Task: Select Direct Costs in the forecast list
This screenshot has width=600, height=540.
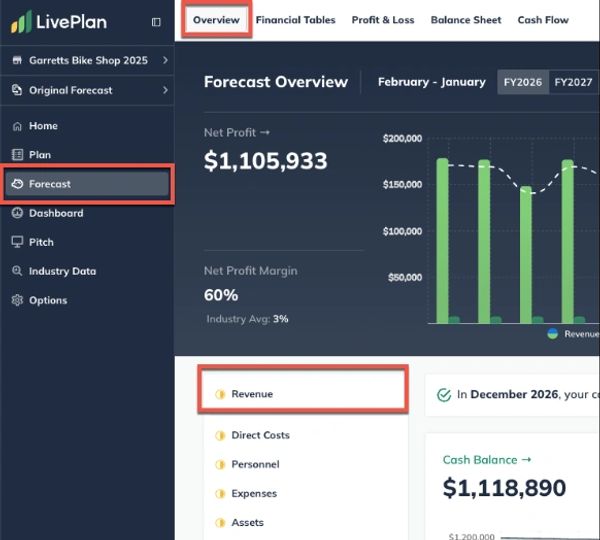Action: [x=260, y=435]
